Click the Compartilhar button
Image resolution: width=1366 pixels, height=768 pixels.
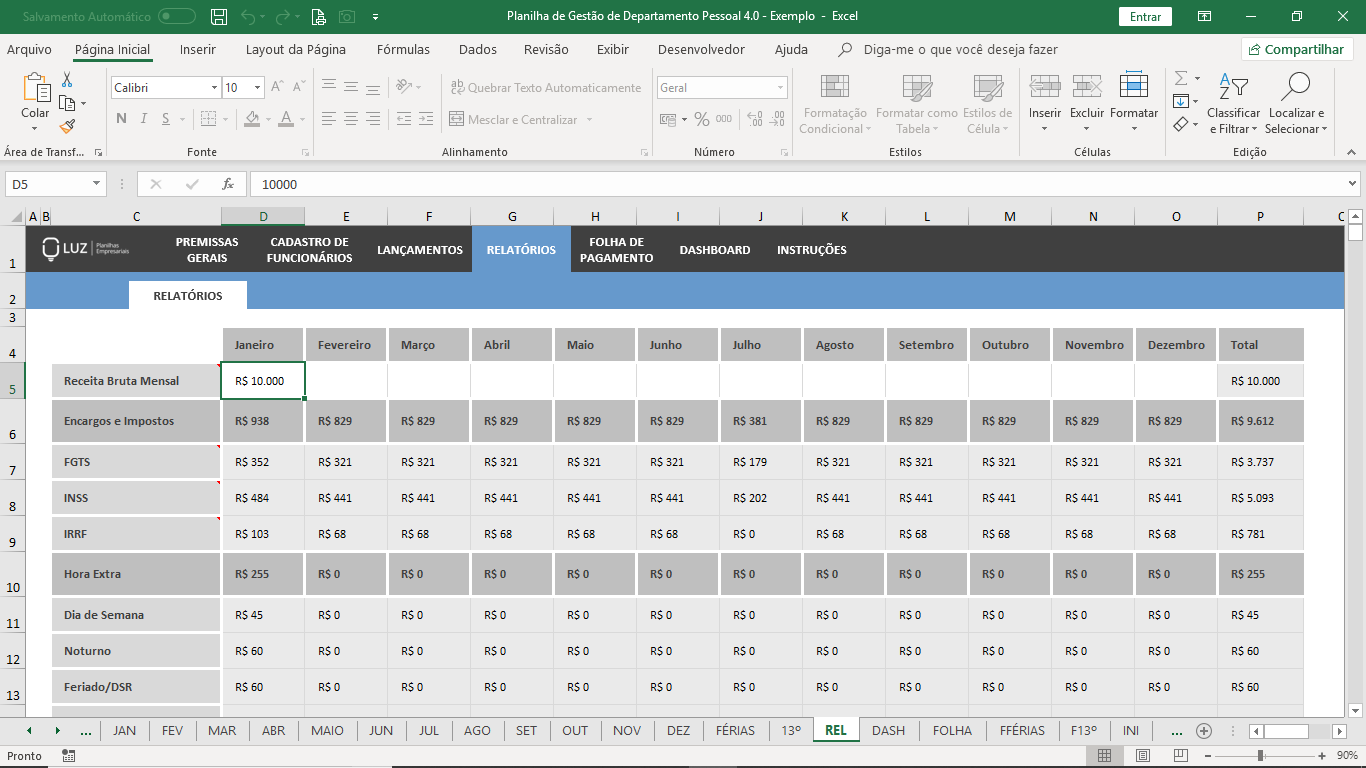point(1297,49)
